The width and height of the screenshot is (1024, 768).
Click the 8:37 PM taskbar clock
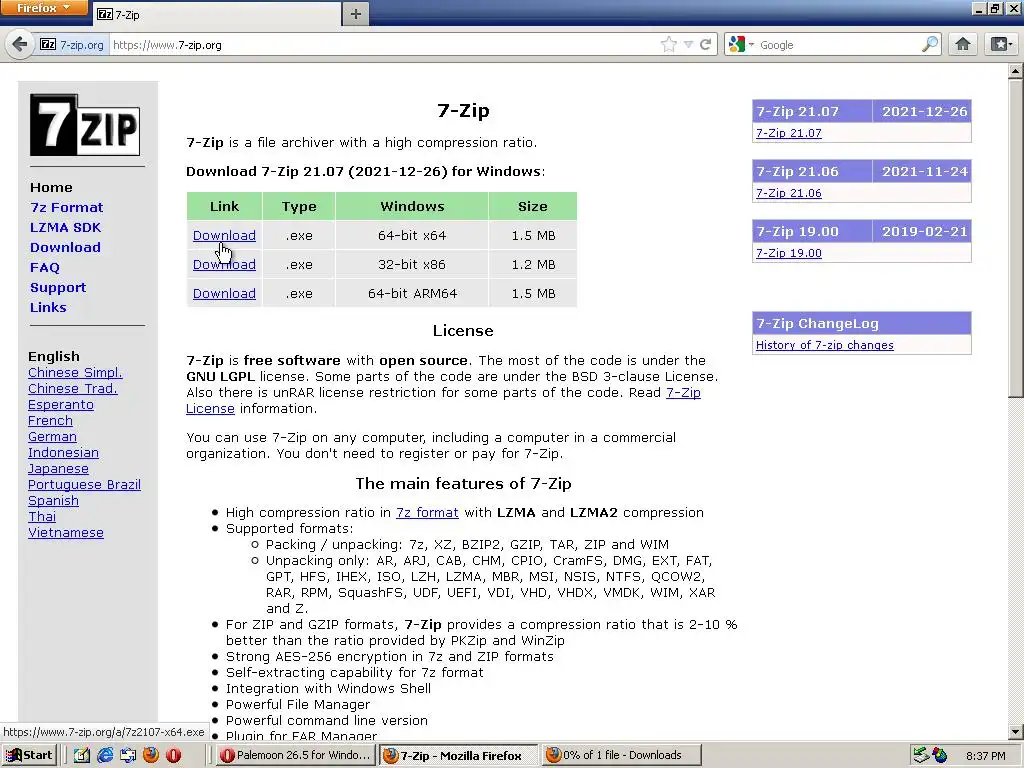click(985, 756)
